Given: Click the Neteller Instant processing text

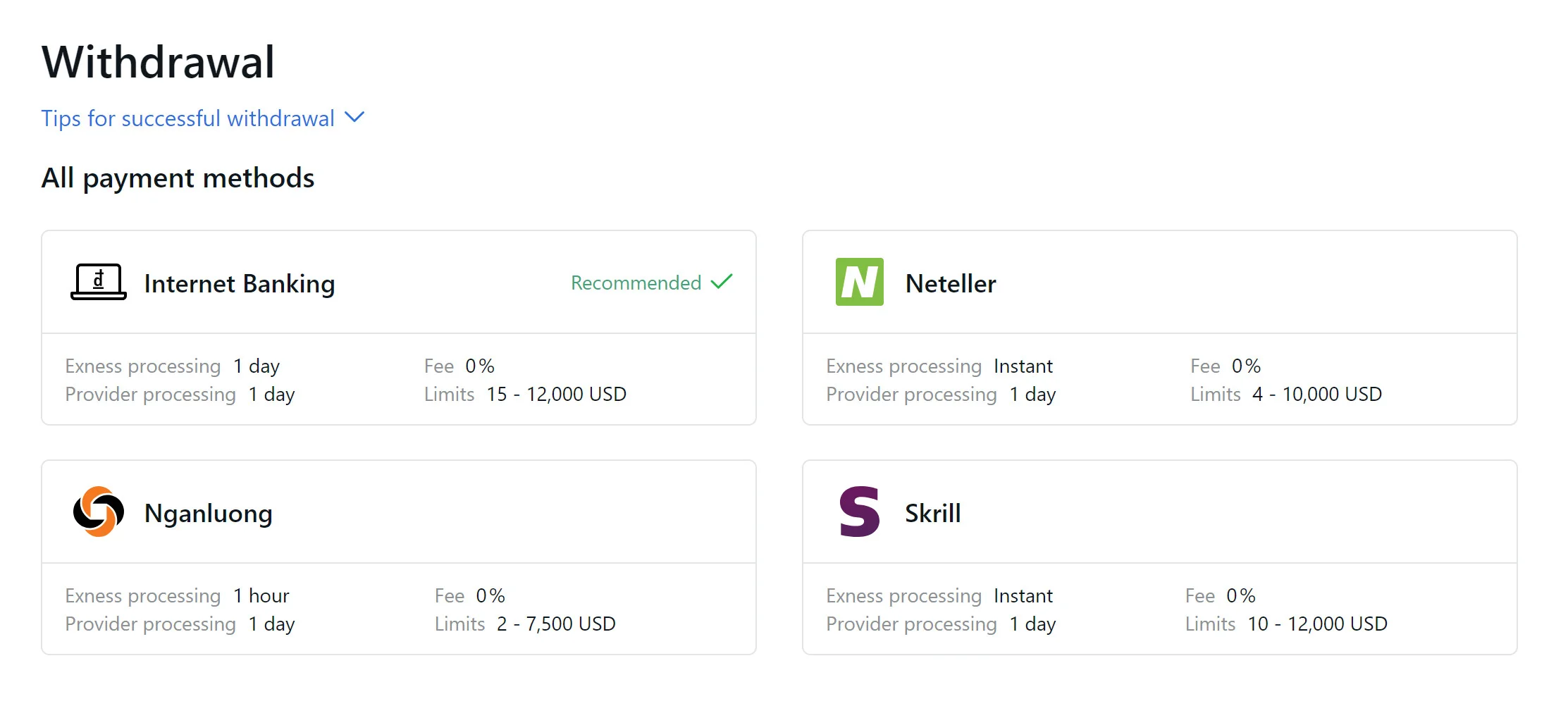Looking at the screenshot, I should point(1023,366).
